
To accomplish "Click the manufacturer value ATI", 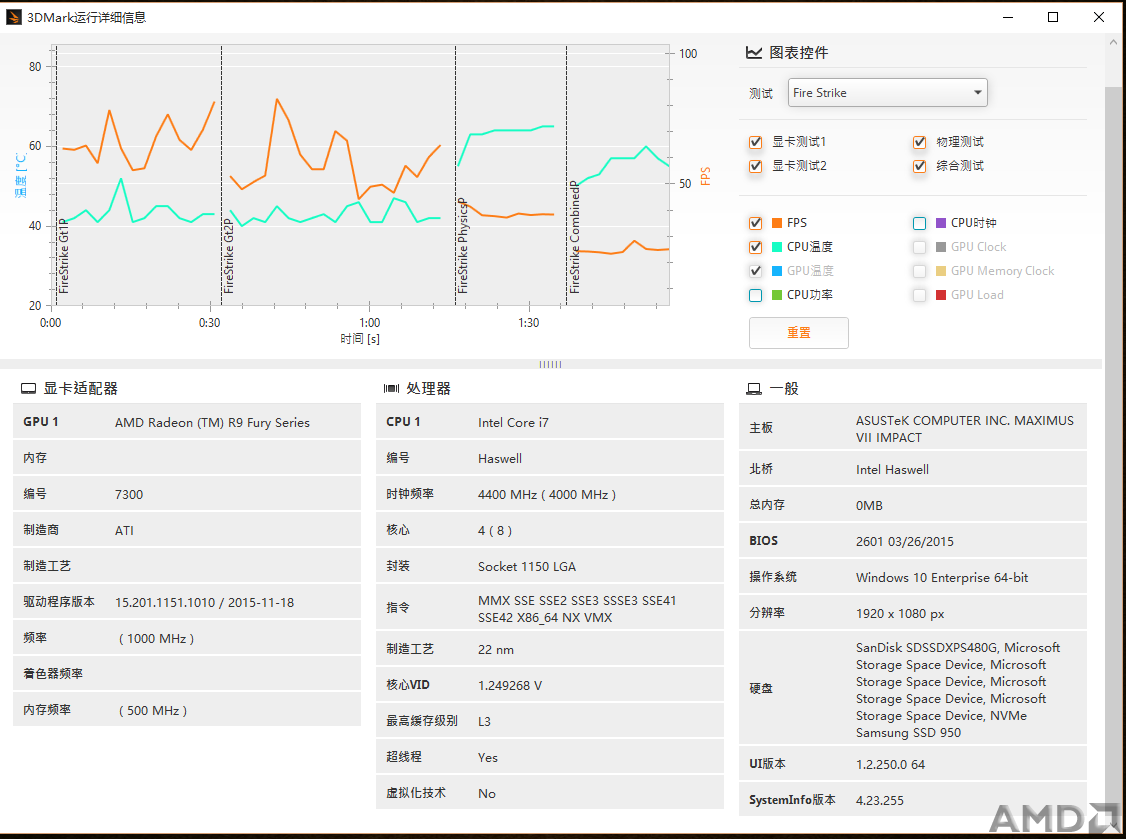I will click(124, 531).
